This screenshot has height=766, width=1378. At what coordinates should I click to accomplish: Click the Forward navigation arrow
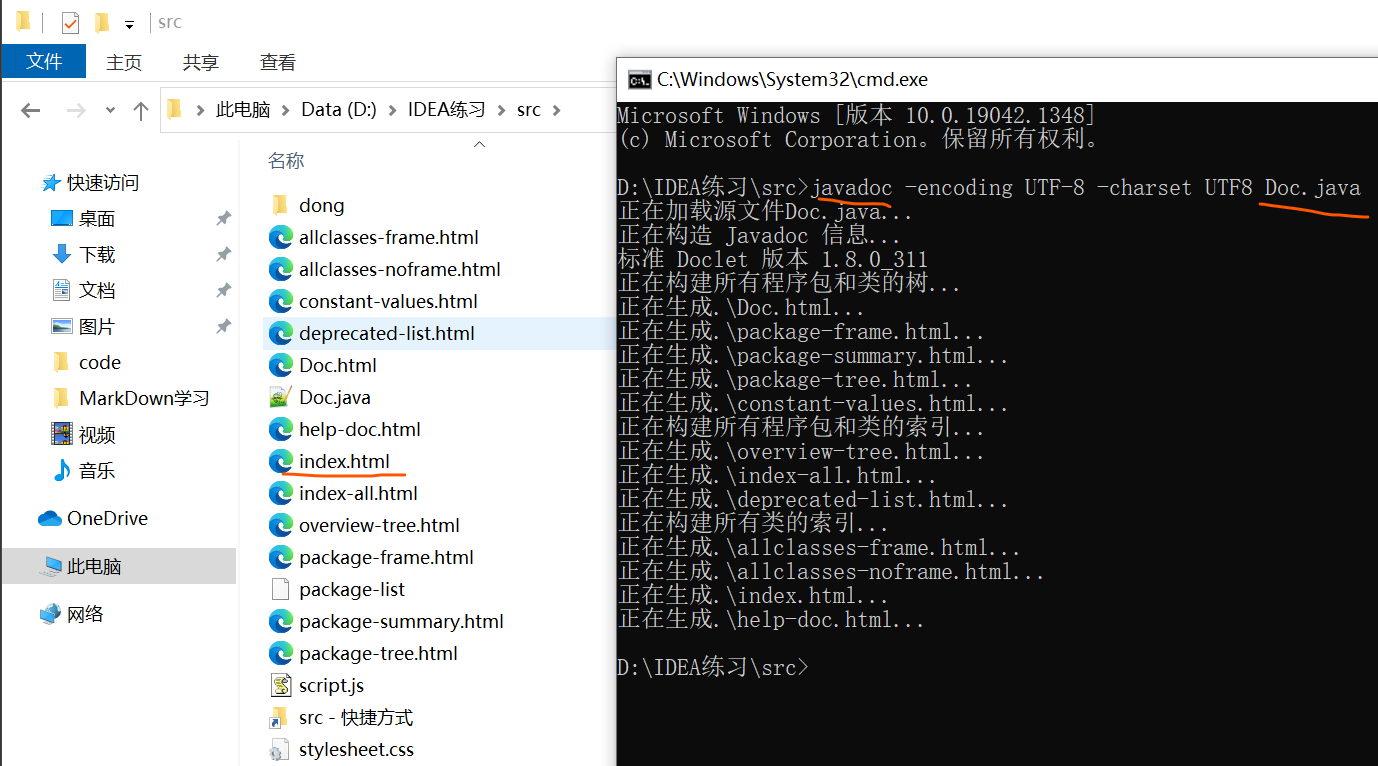pyautogui.click(x=76, y=110)
